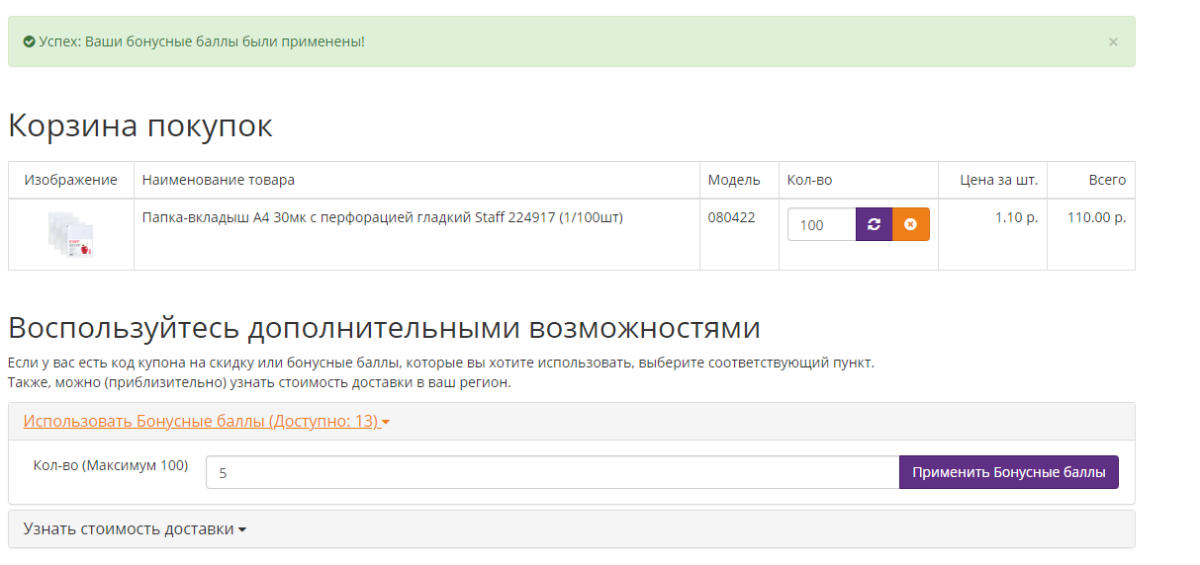Select the total 110.00 р.

click(x=1097, y=217)
